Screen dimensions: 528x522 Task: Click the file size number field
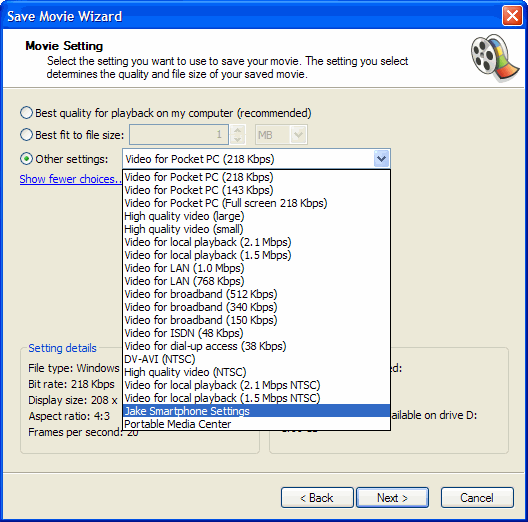(179, 135)
